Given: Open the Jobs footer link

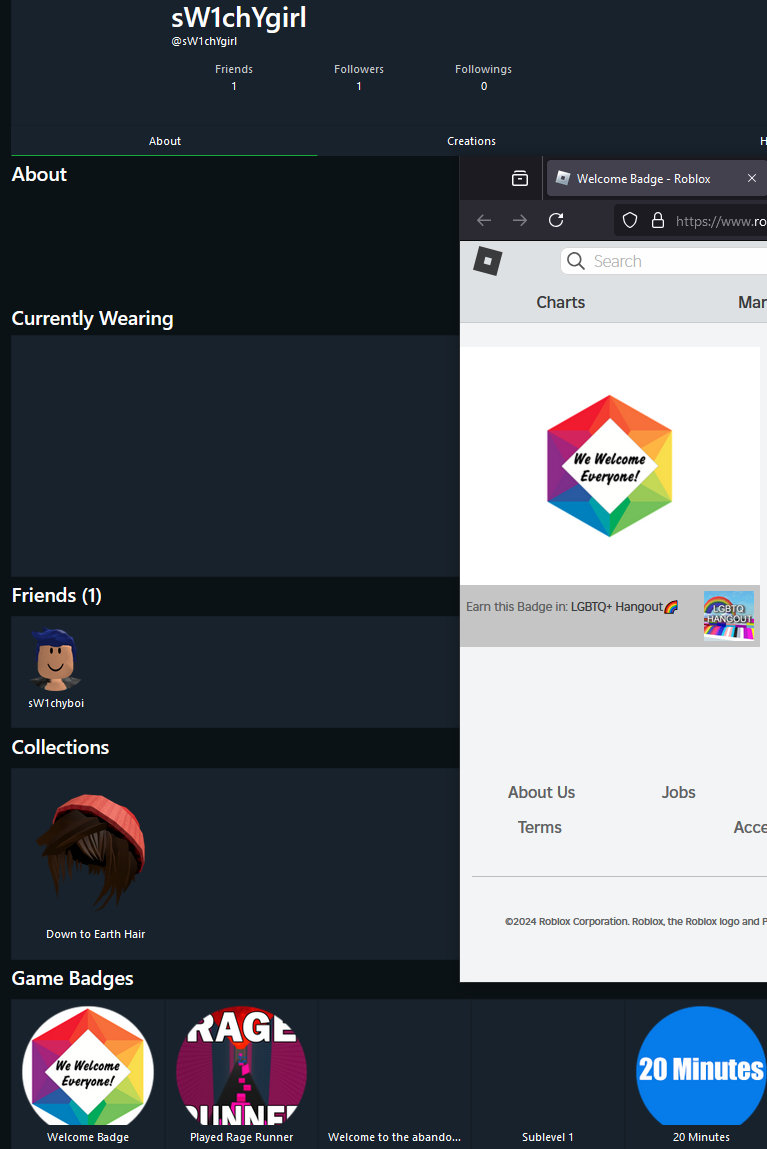Looking at the screenshot, I should click(x=678, y=792).
